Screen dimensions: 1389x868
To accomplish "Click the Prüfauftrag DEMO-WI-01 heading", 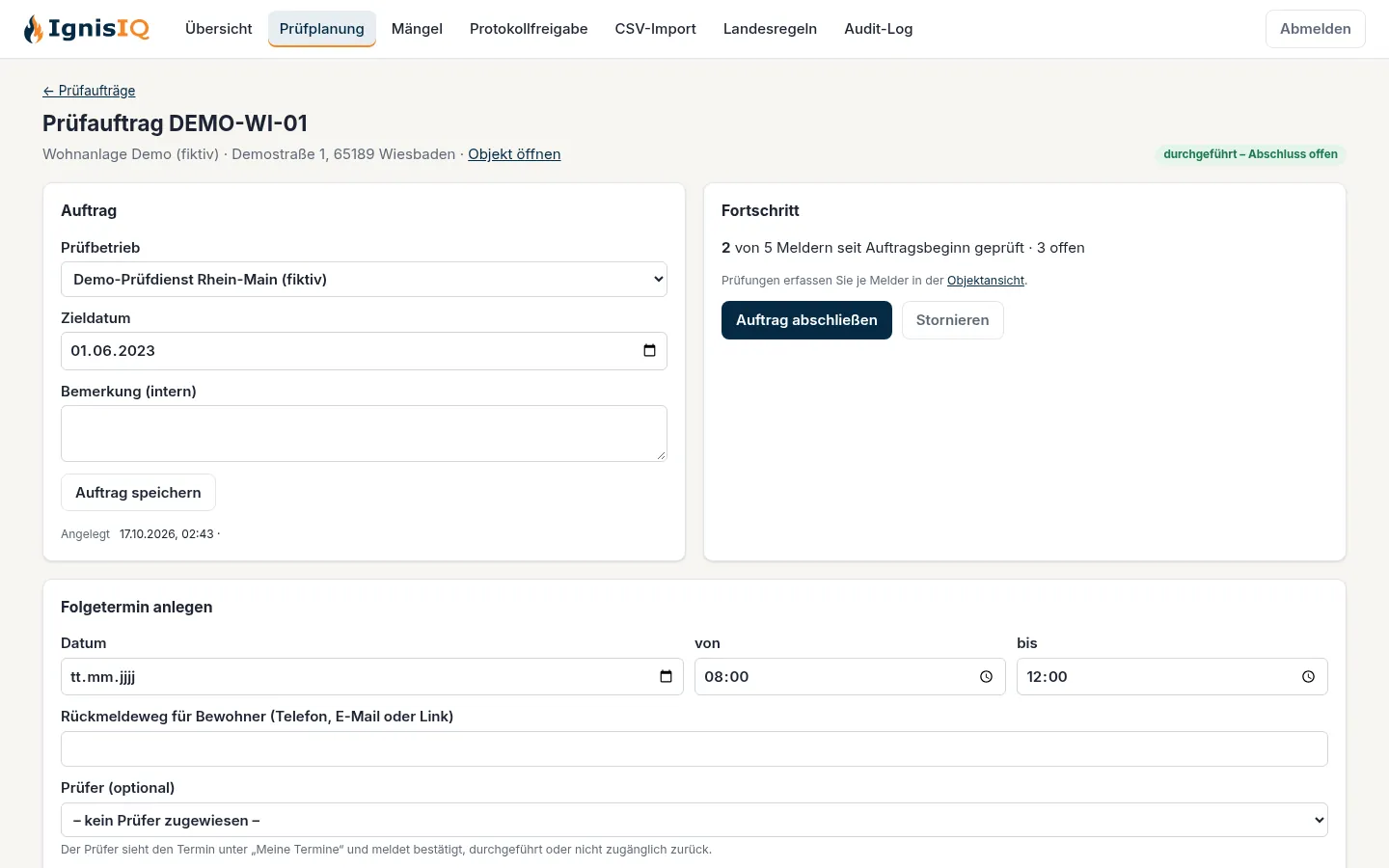I will click(175, 123).
